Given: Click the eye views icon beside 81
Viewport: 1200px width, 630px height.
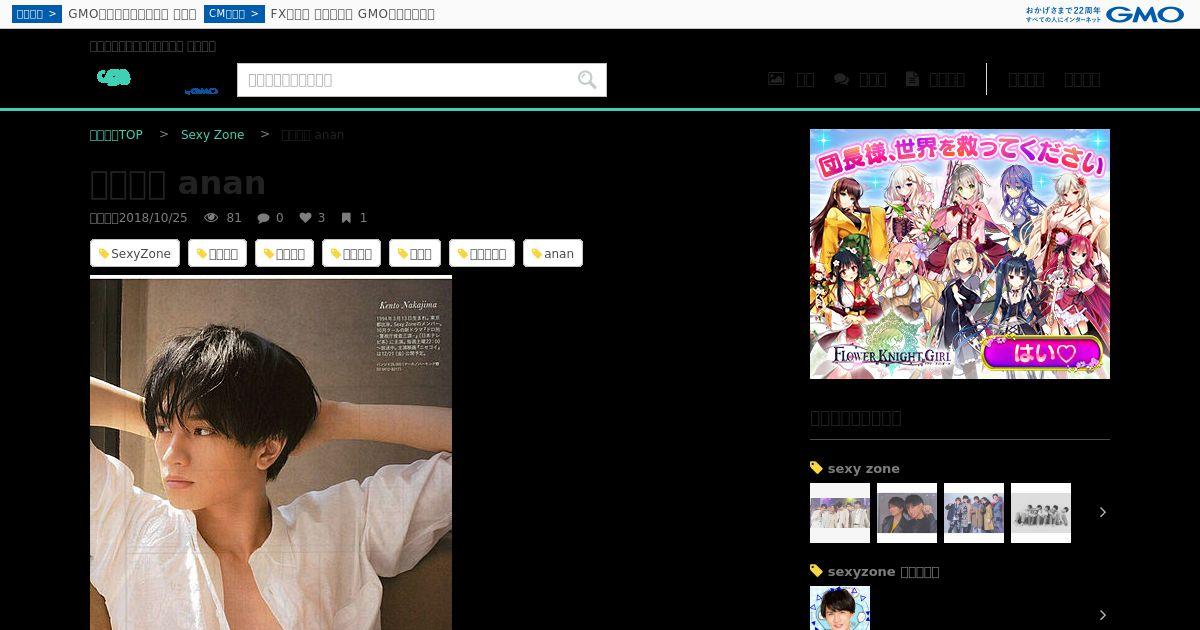Looking at the screenshot, I should click(211, 218).
